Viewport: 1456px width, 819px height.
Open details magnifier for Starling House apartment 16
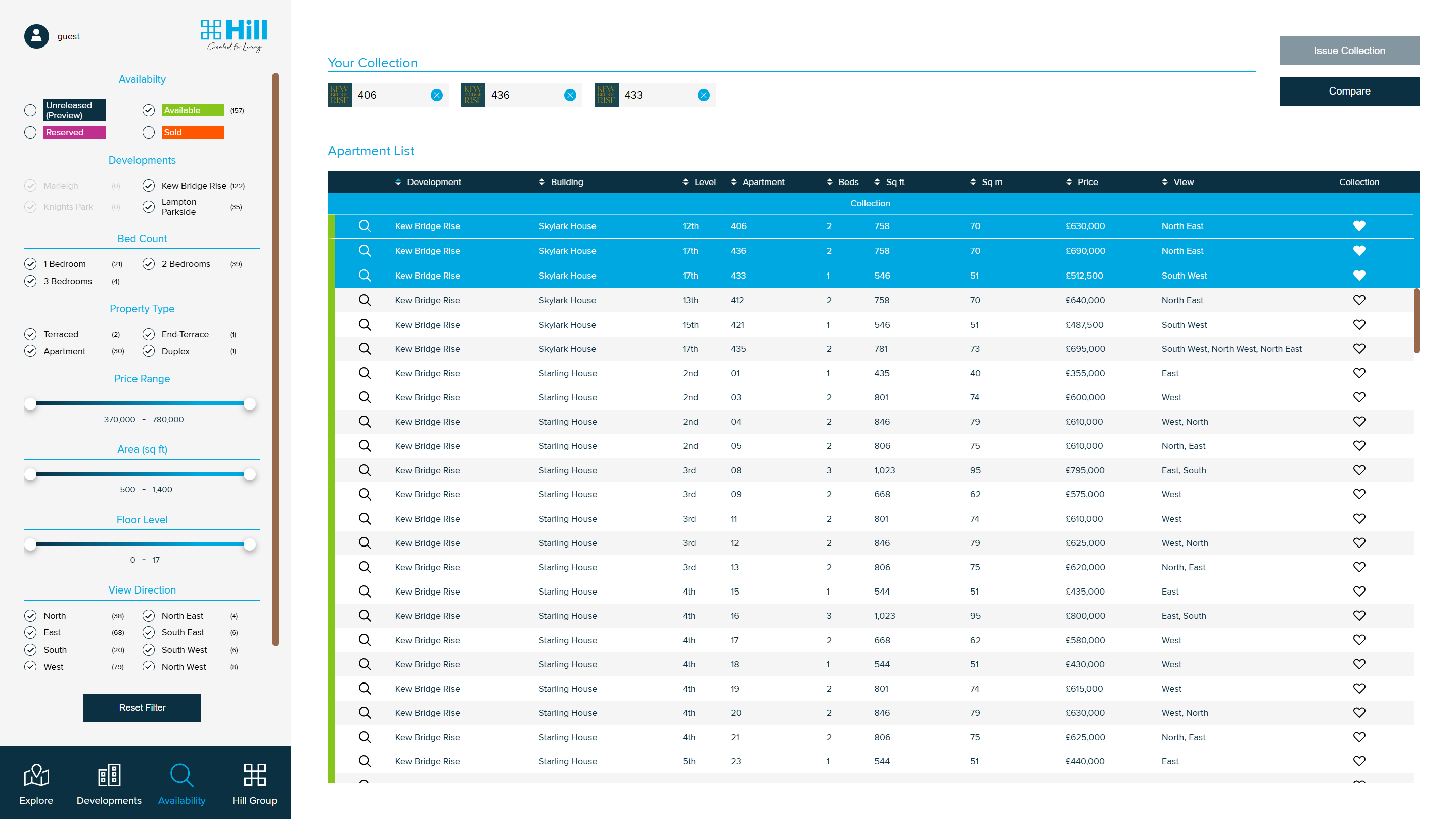tap(365, 616)
